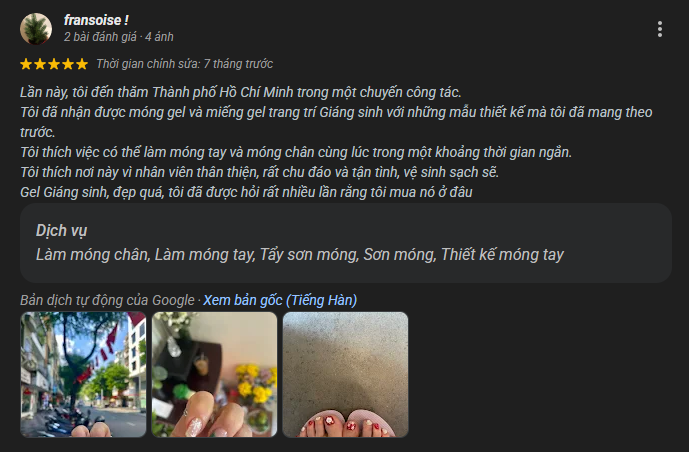The height and width of the screenshot is (452, 689).
Task: Click 'Thời gian chỉnh sửa: 7 tháng trước'
Action: pos(185,64)
